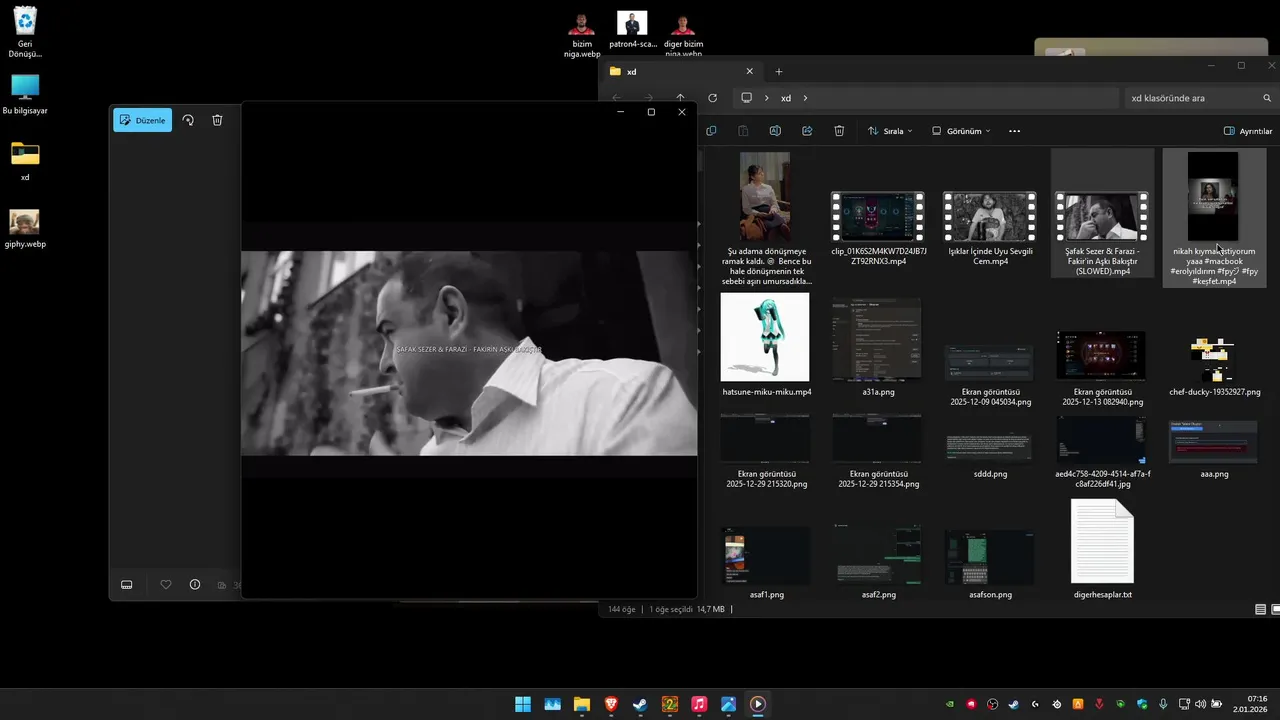Screen dimensions: 1280x720
Task: Open Geri Dönüşüm recycle bin on desktop
Action: tap(25, 32)
